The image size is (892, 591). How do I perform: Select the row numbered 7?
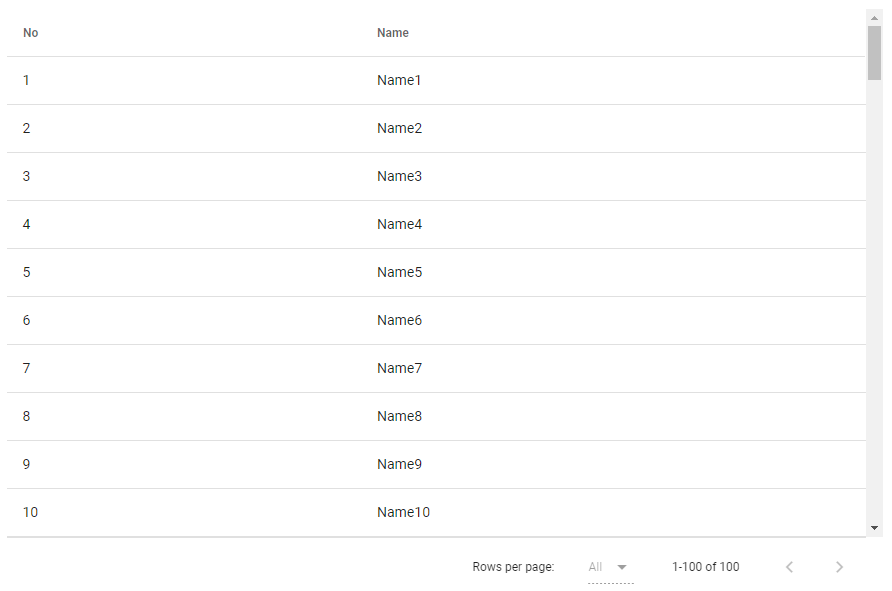tap(27, 368)
